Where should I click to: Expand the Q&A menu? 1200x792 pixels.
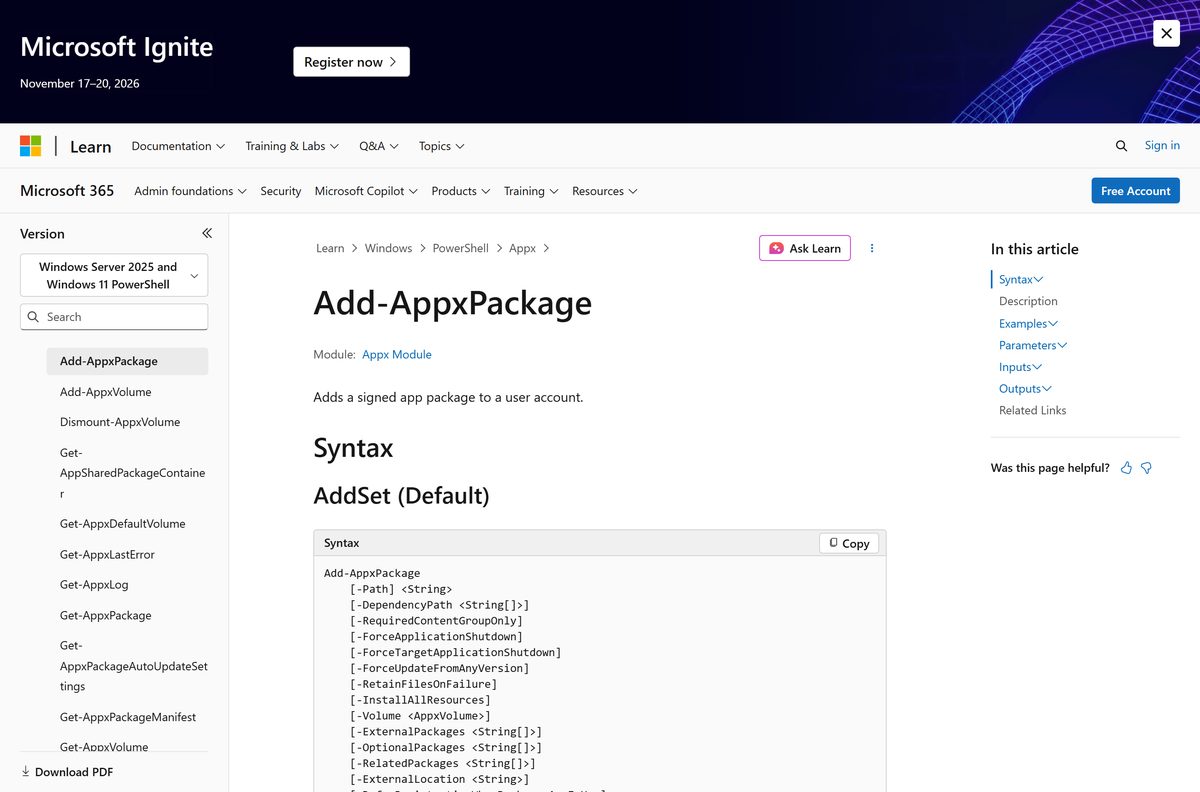pyautogui.click(x=379, y=146)
